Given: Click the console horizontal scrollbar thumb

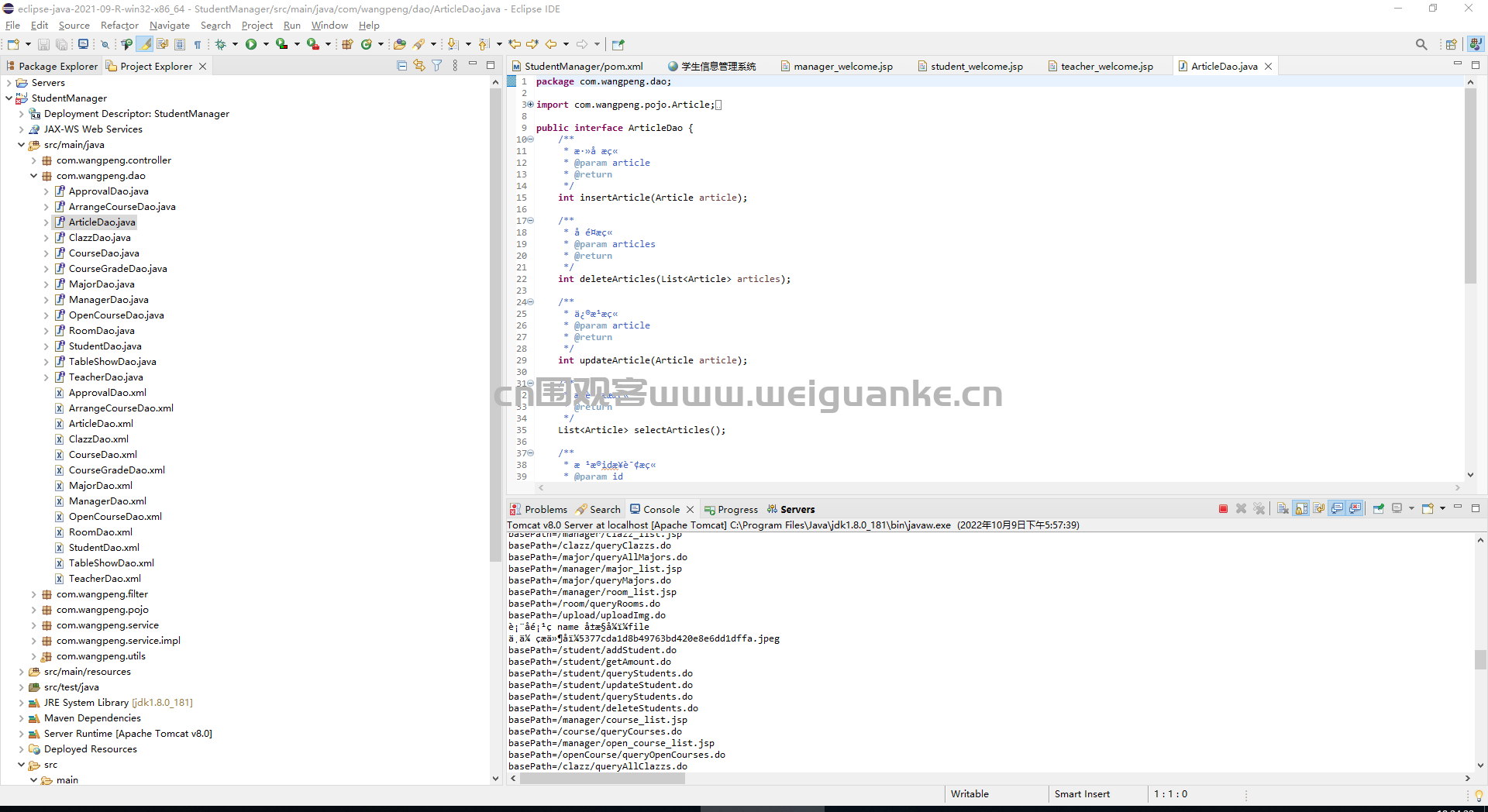Looking at the screenshot, I should [602, 778].
